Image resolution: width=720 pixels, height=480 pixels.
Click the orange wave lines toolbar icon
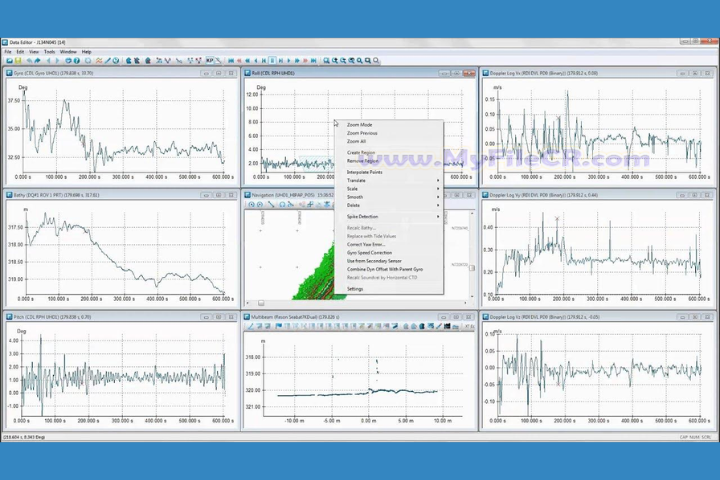[99, 61]
